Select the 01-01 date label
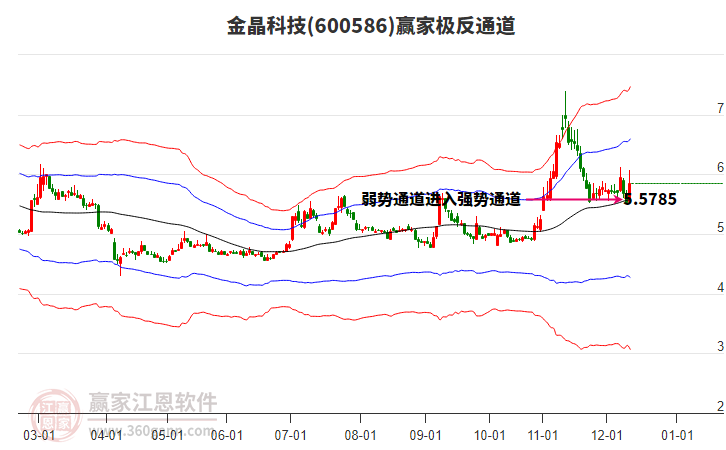This screenshot has width=726, height=450. click(x=677, y=435)
